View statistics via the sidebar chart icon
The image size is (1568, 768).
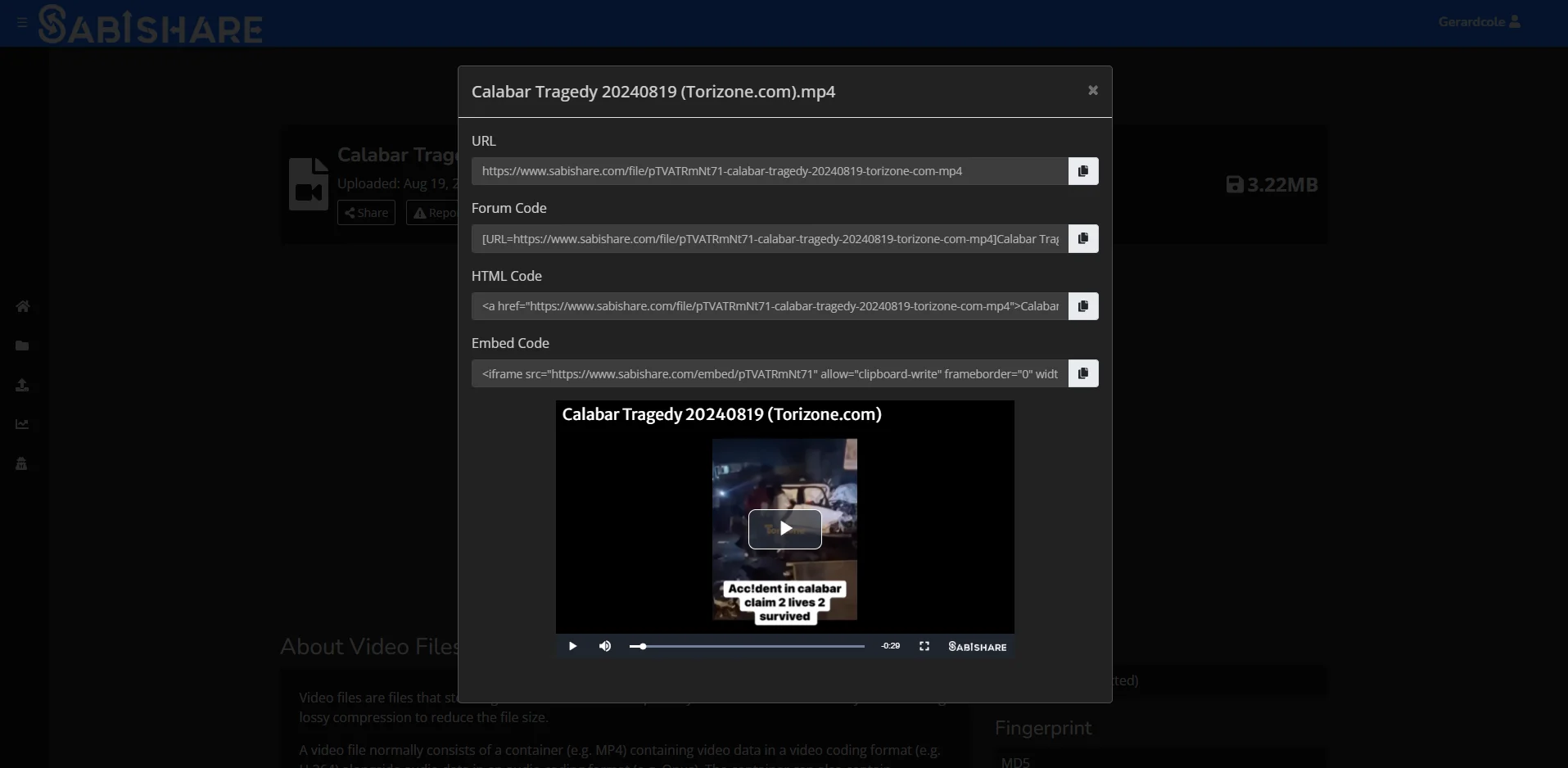click(x=22, y=424)
